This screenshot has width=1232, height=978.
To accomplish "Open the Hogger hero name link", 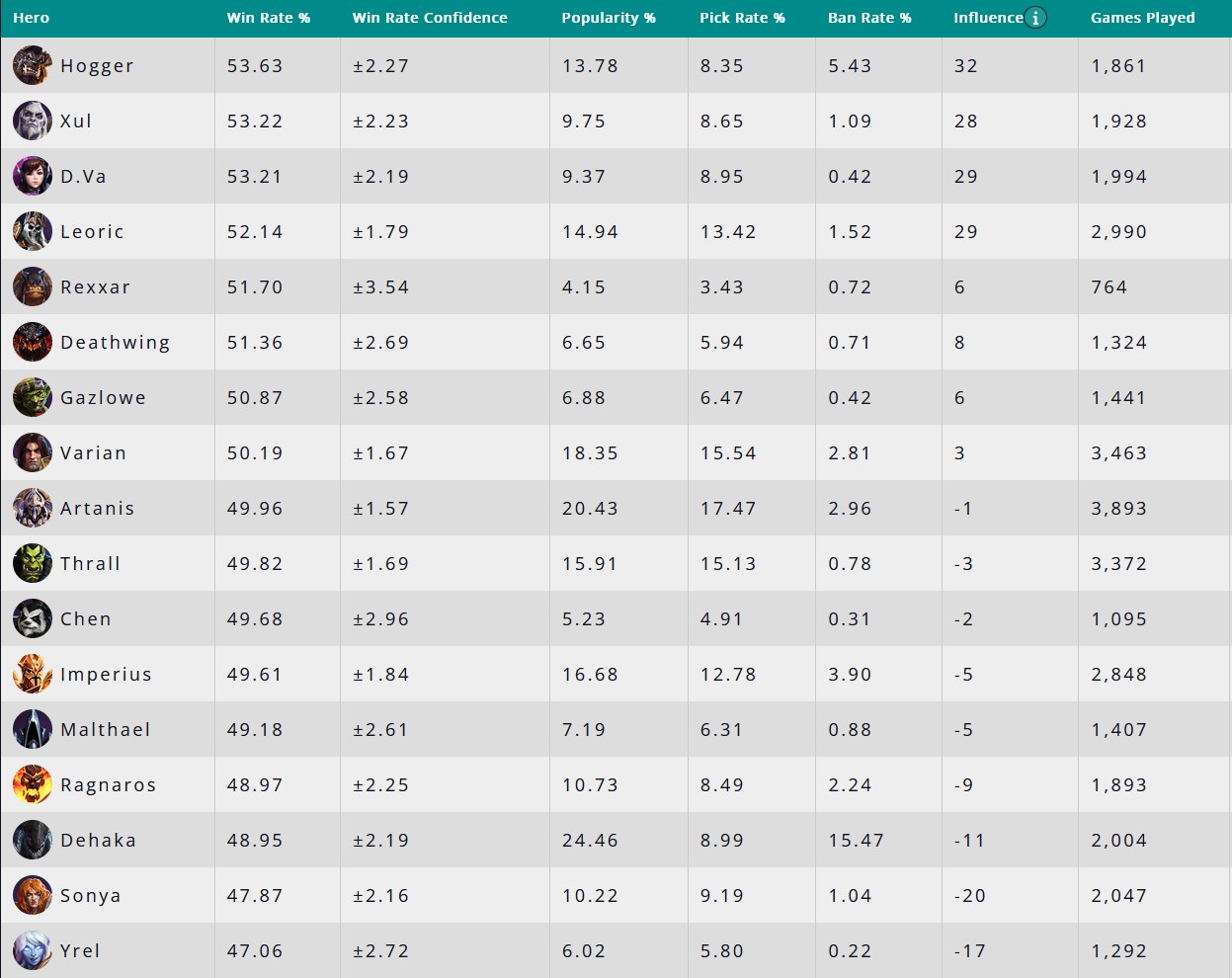I will (x=97, y=66).
